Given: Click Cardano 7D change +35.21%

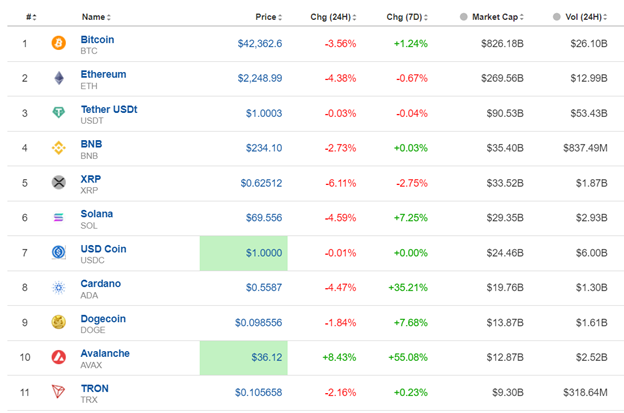Looking at the screenshot, I should point(408,287).
